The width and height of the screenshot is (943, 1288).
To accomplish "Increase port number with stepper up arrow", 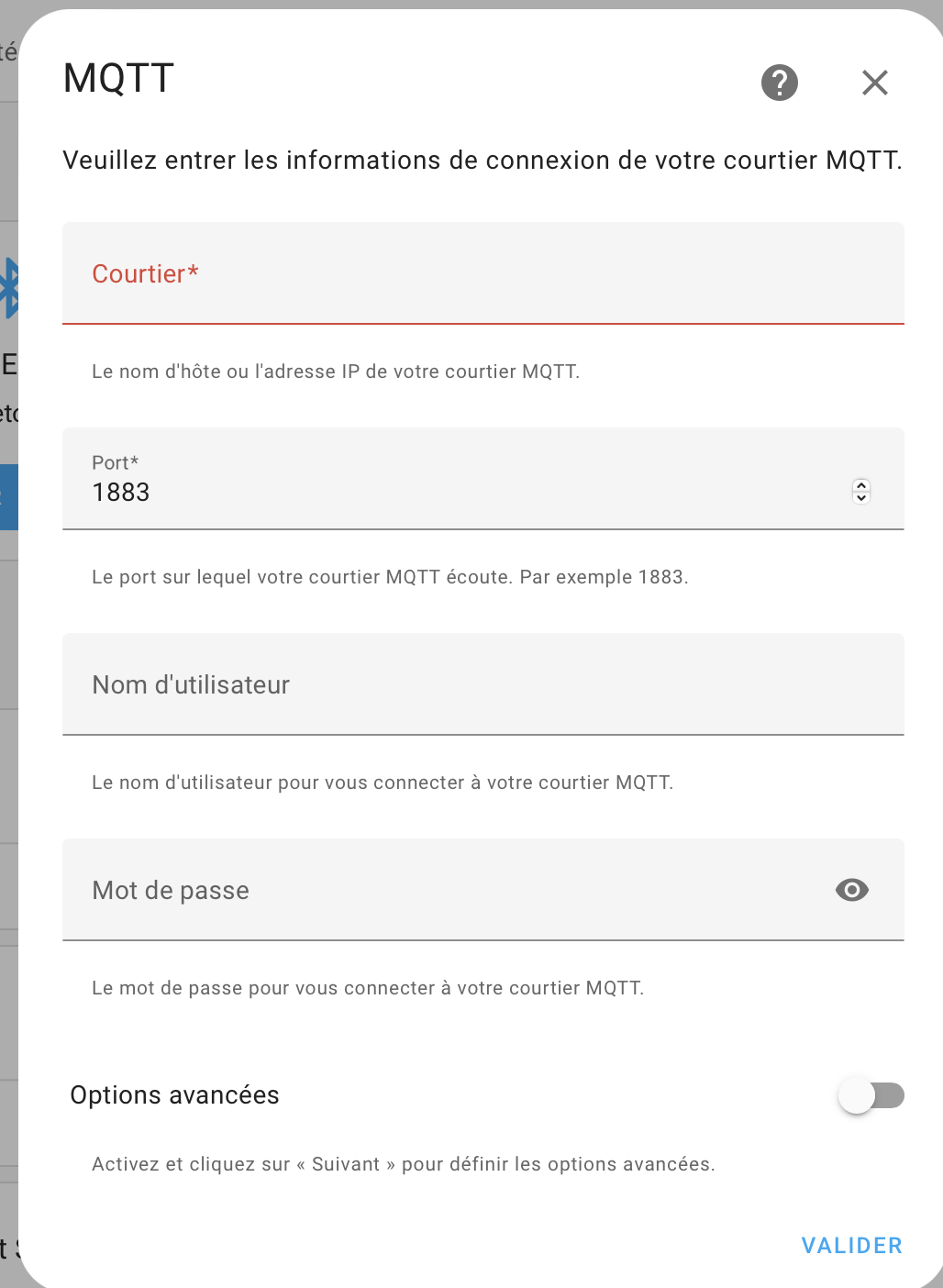I will pos(861,485).
